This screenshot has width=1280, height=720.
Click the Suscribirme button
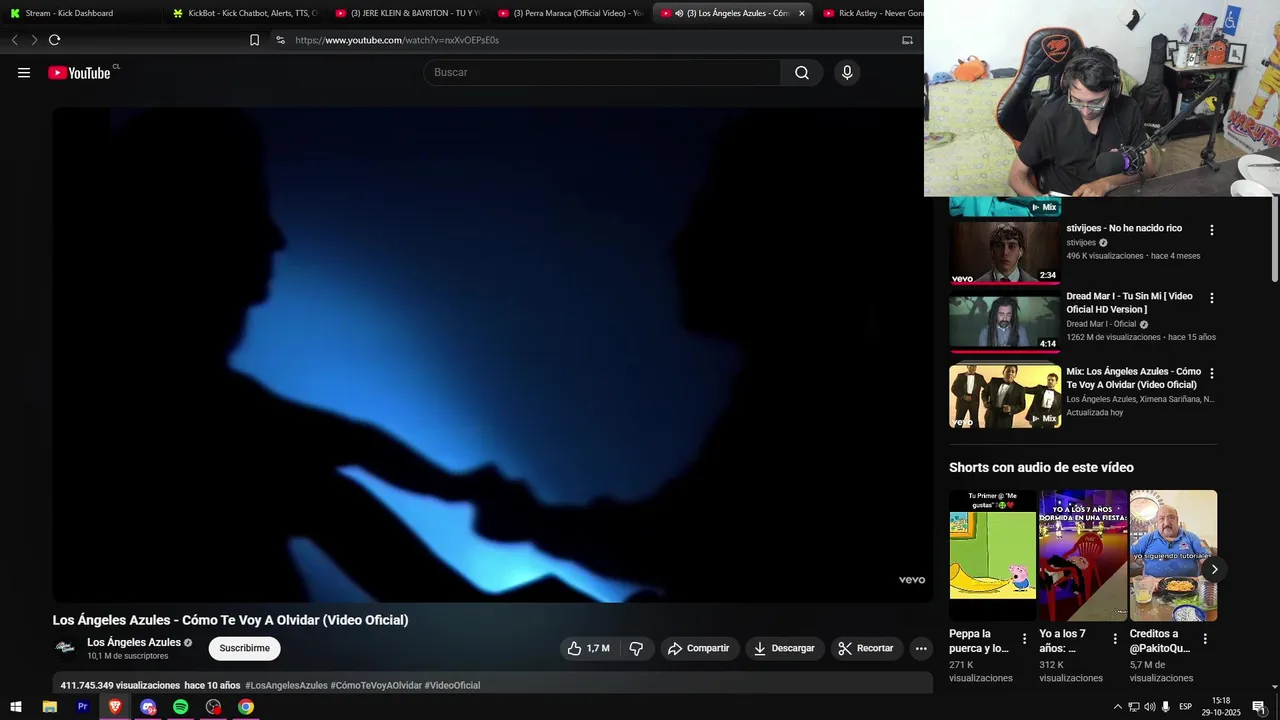tap(245, 648)
